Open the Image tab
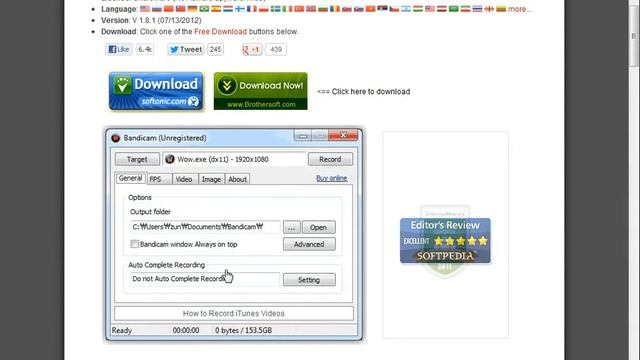Viewport: 640px width, 360px height. tap(211, 179)
